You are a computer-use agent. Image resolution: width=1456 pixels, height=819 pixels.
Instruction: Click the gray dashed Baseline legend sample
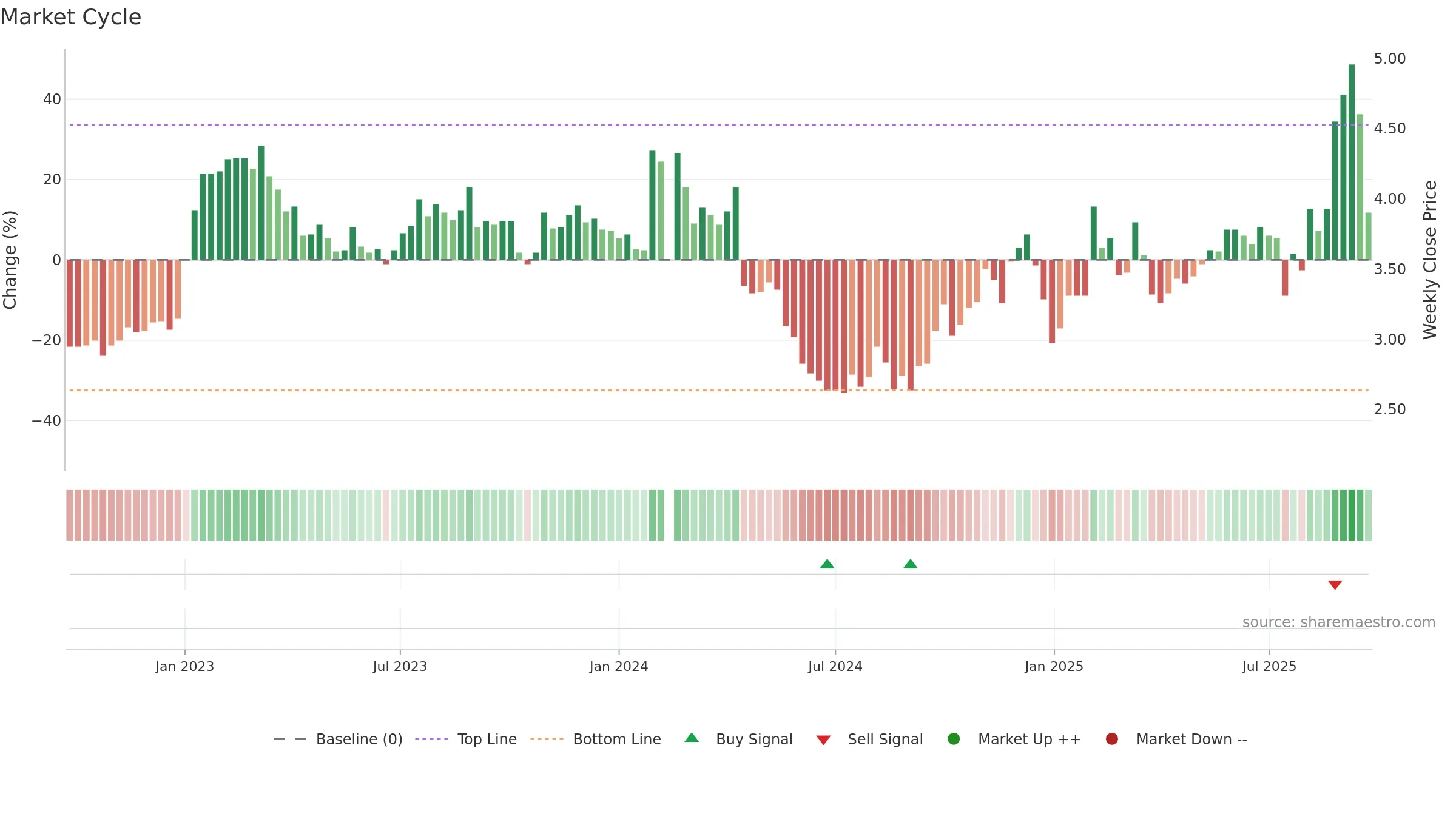(x=290, y=739)
